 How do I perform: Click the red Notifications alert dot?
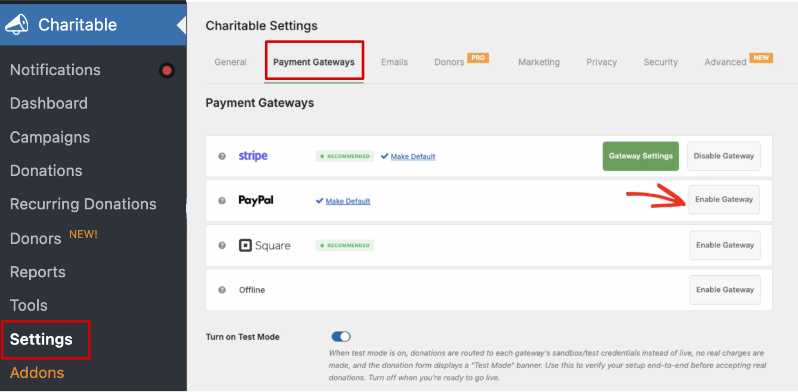point(166,70)
